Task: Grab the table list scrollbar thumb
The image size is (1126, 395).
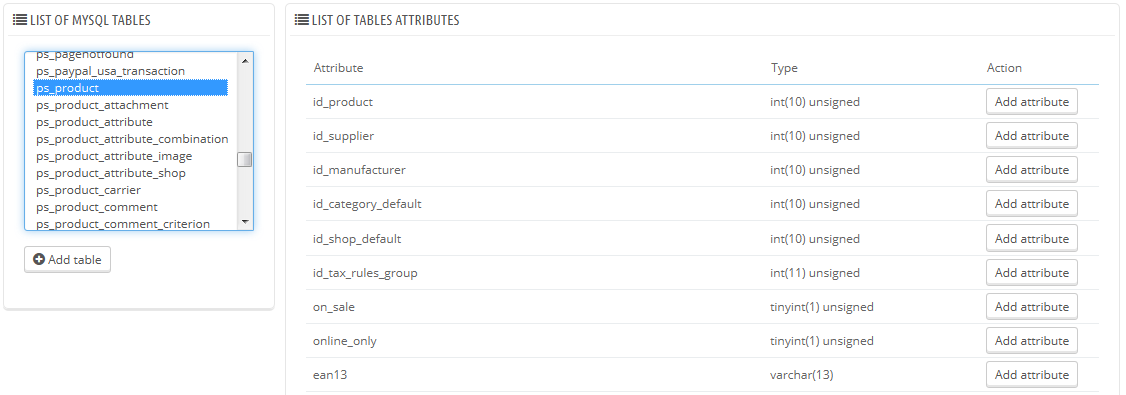Action: click(x=245, y=159)
